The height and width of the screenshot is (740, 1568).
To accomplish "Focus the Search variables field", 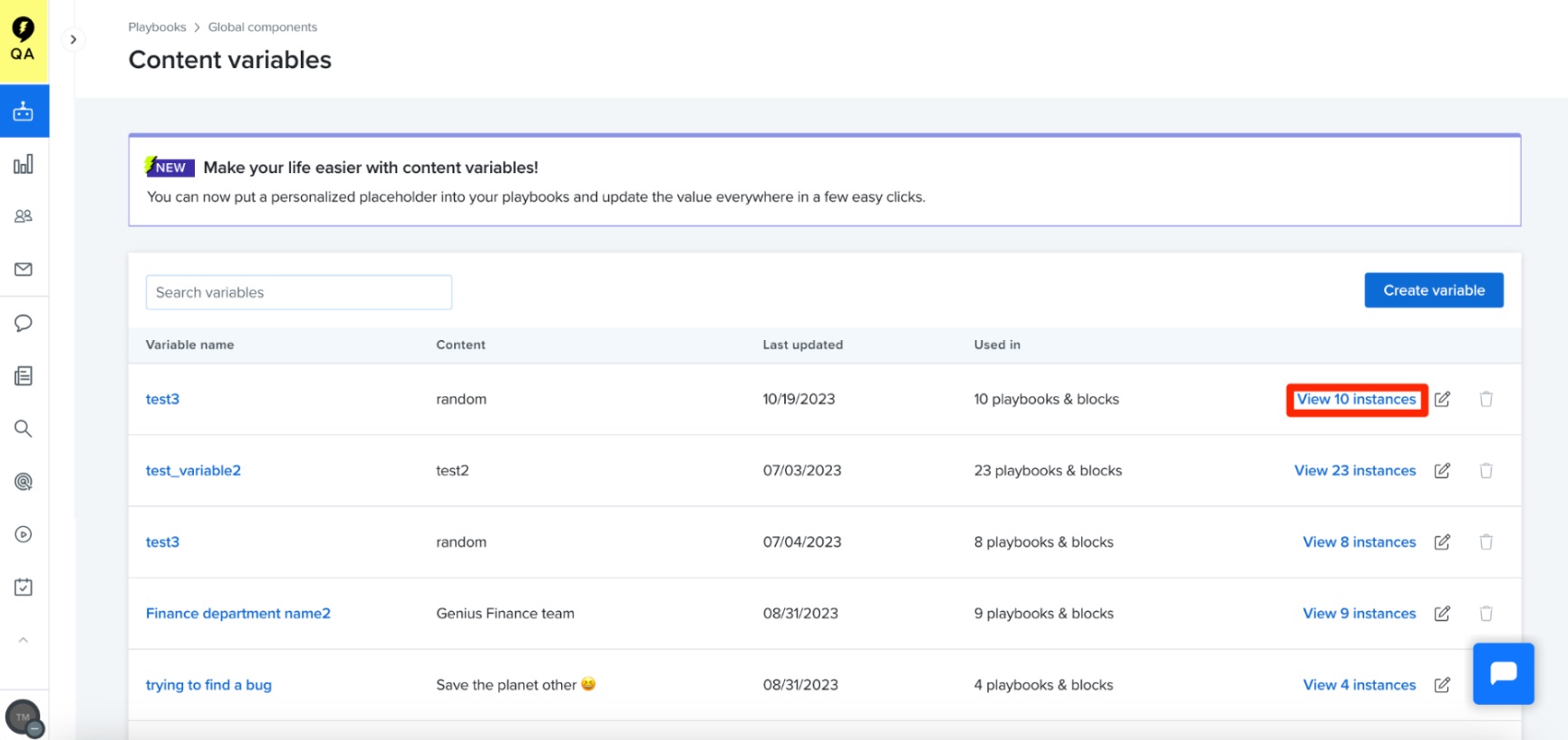I will point(299,292).
